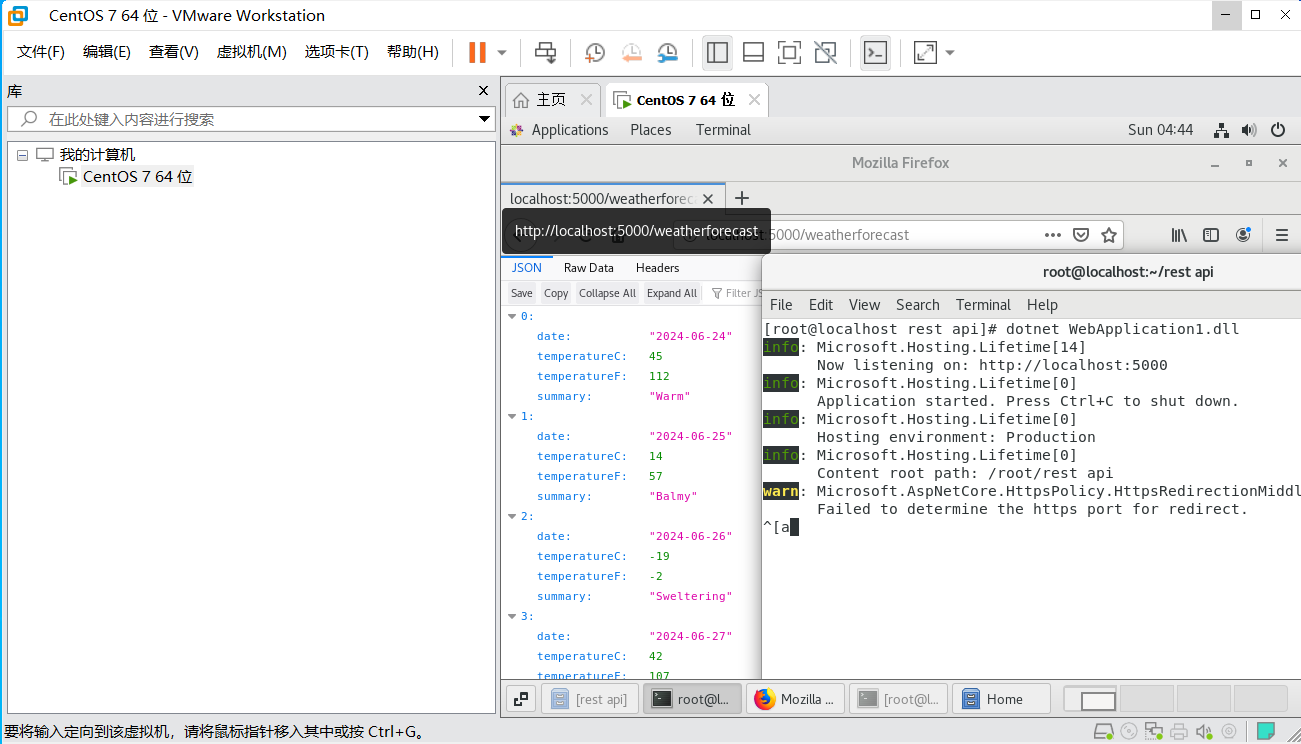Click the Save button in JSON viewer

(x=521, y=292)
